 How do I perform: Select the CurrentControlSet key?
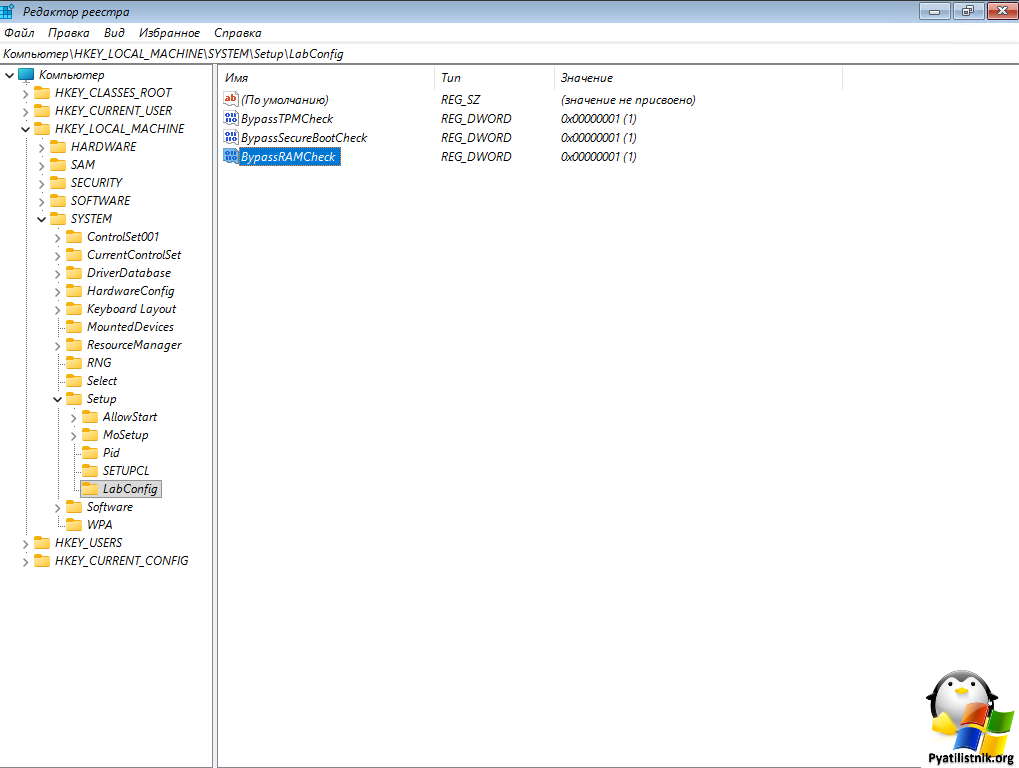click(134, 255)
